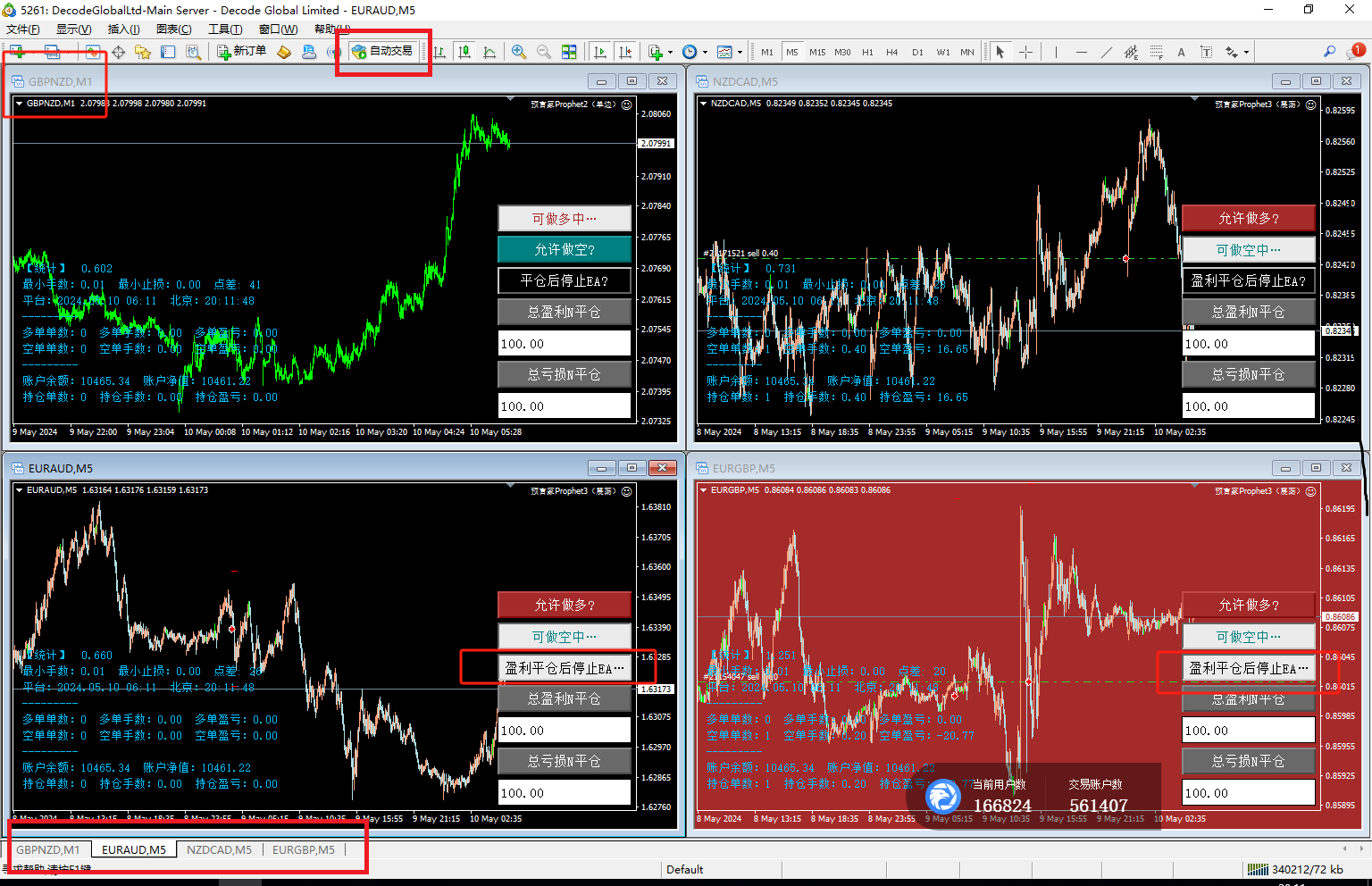The height and width of the screenshot is (886, 1372).
Task: Select the text label 'A' tool
Action: tap(1181, 52)
